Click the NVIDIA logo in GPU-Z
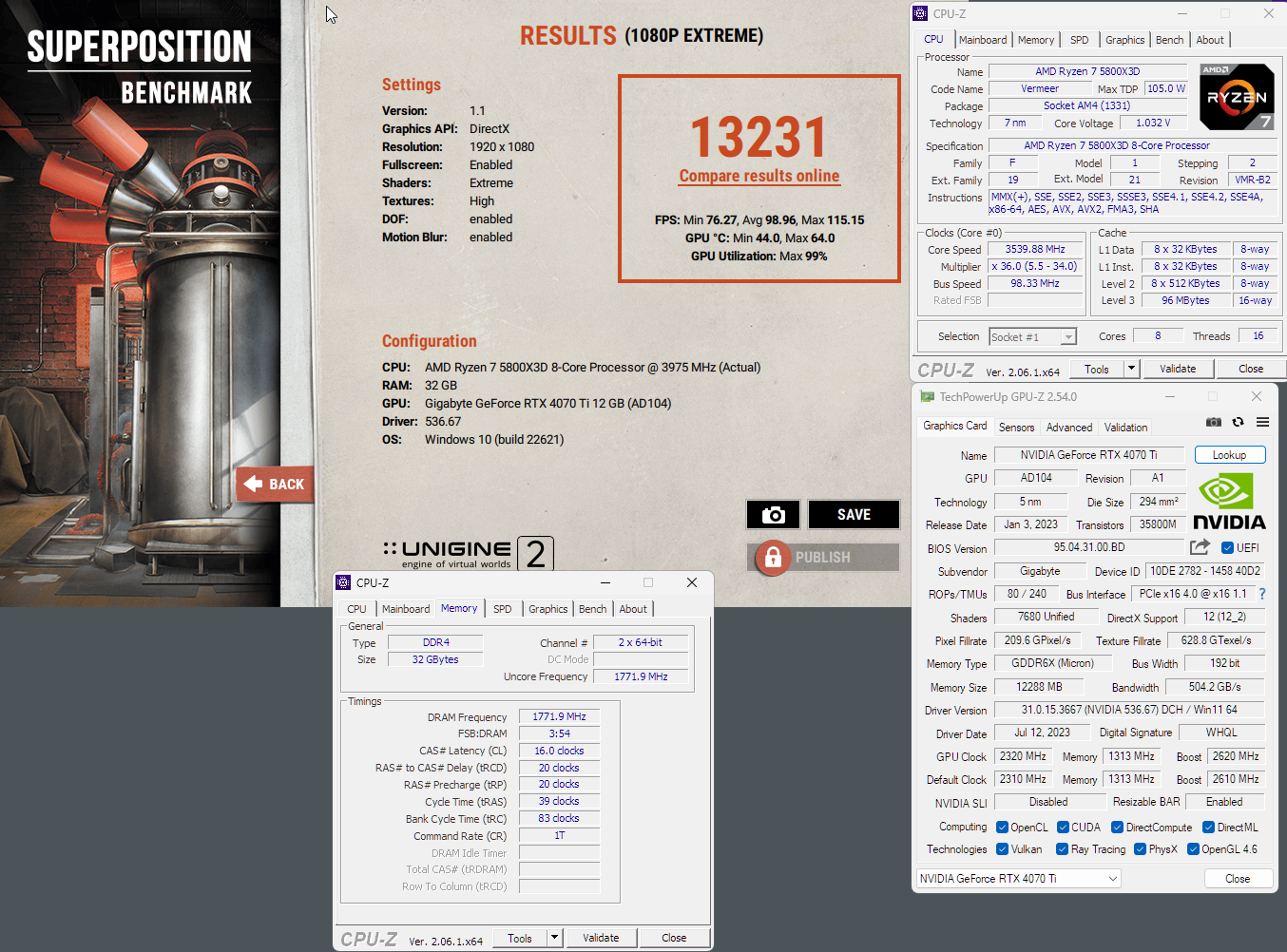The image size is (1287, 952). click(x=1229, y=502)
